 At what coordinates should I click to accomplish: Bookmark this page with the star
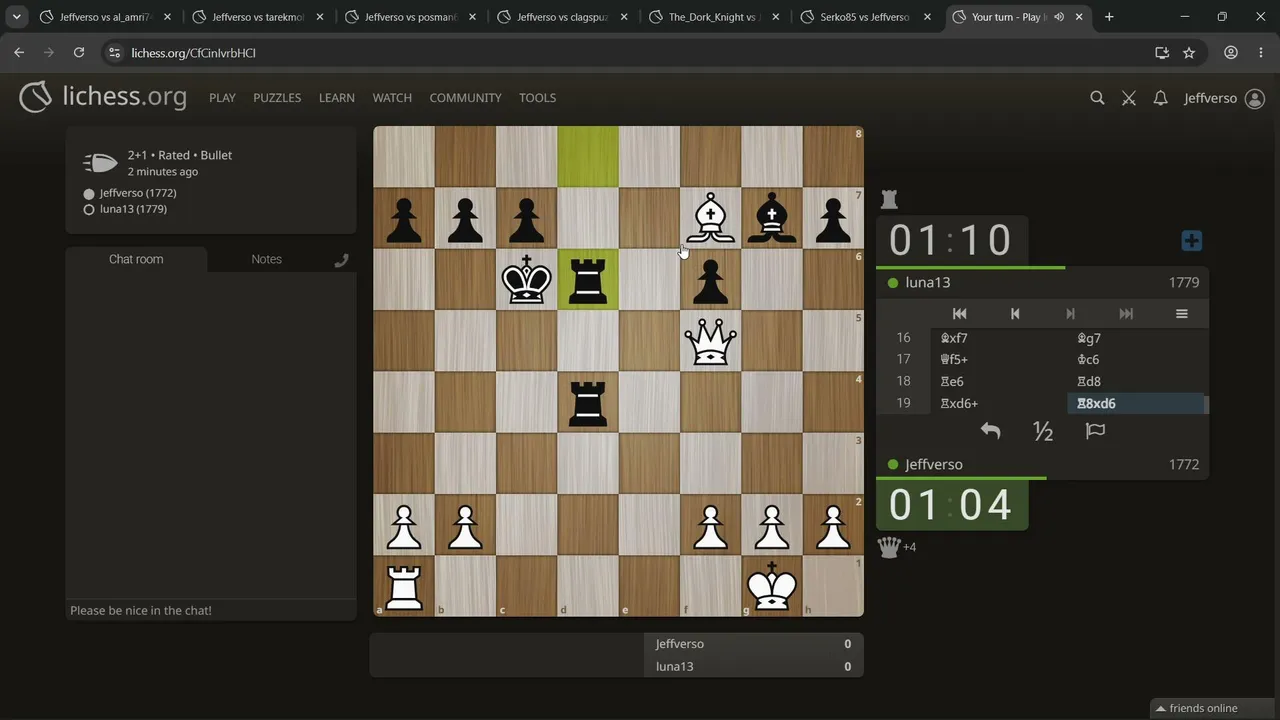(1189, 53)
